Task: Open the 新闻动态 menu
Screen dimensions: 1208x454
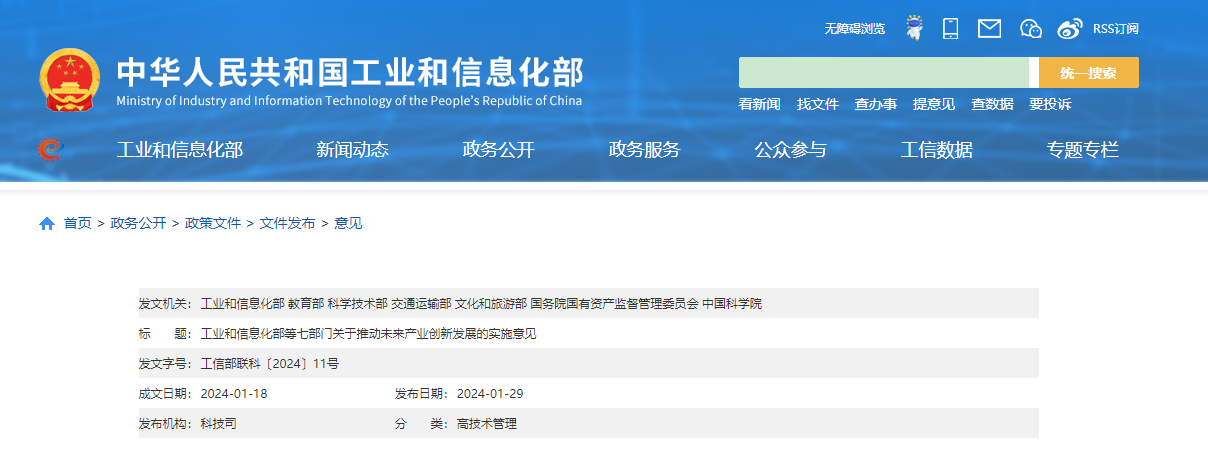Action: 352,150
